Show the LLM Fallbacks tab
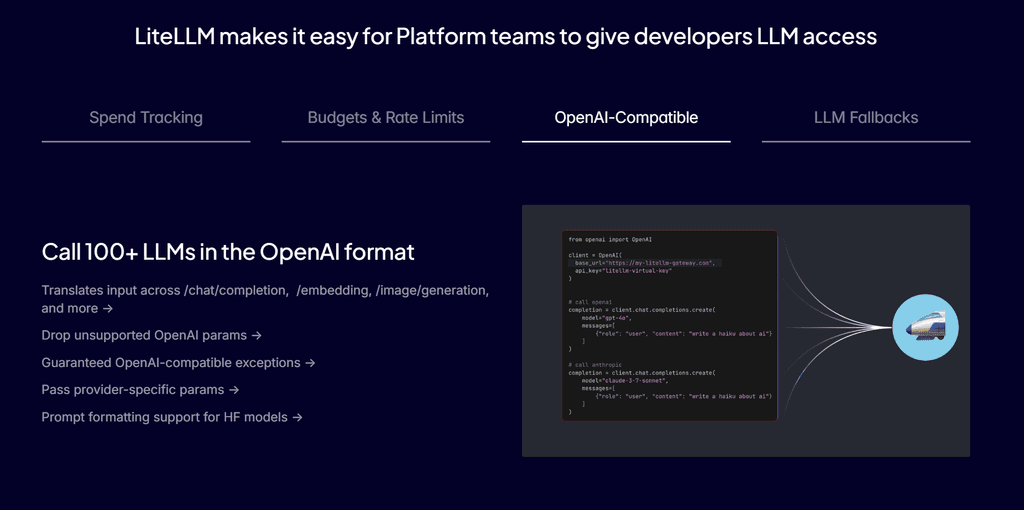Screen dimensions: 1024x510 (x=866, y=118)
